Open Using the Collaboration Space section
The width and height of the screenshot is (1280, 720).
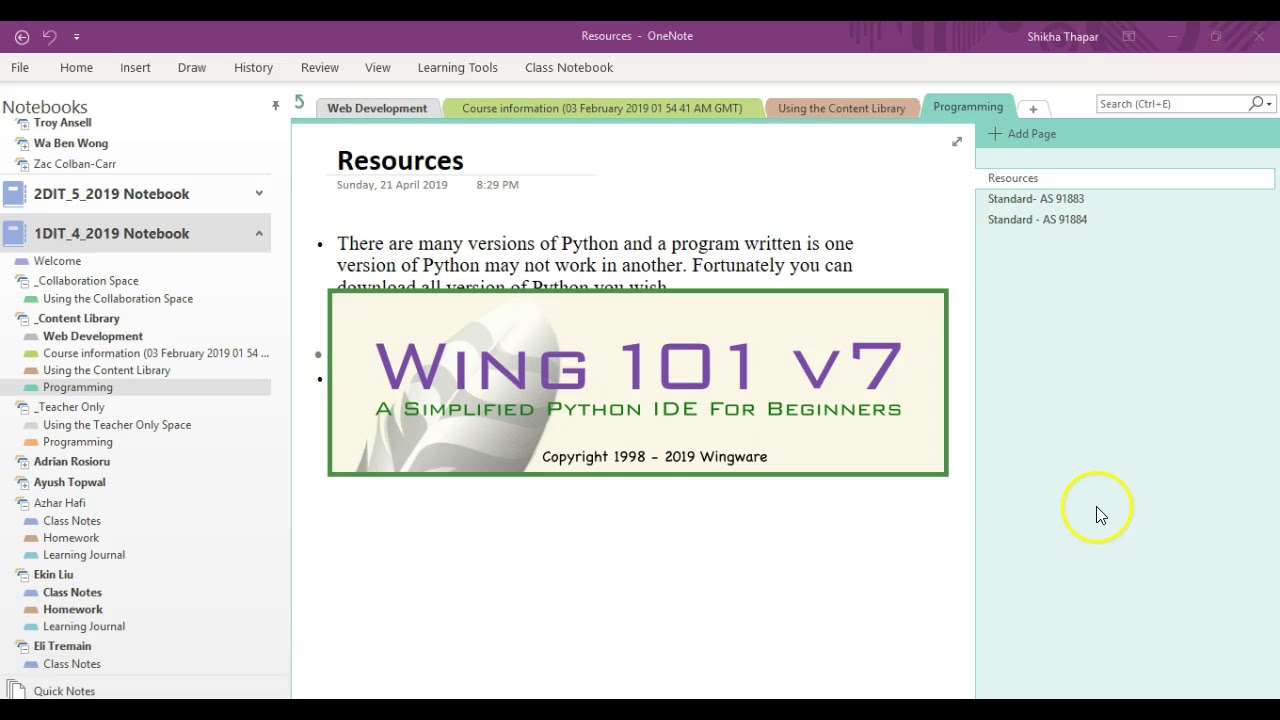coord(118,299)
